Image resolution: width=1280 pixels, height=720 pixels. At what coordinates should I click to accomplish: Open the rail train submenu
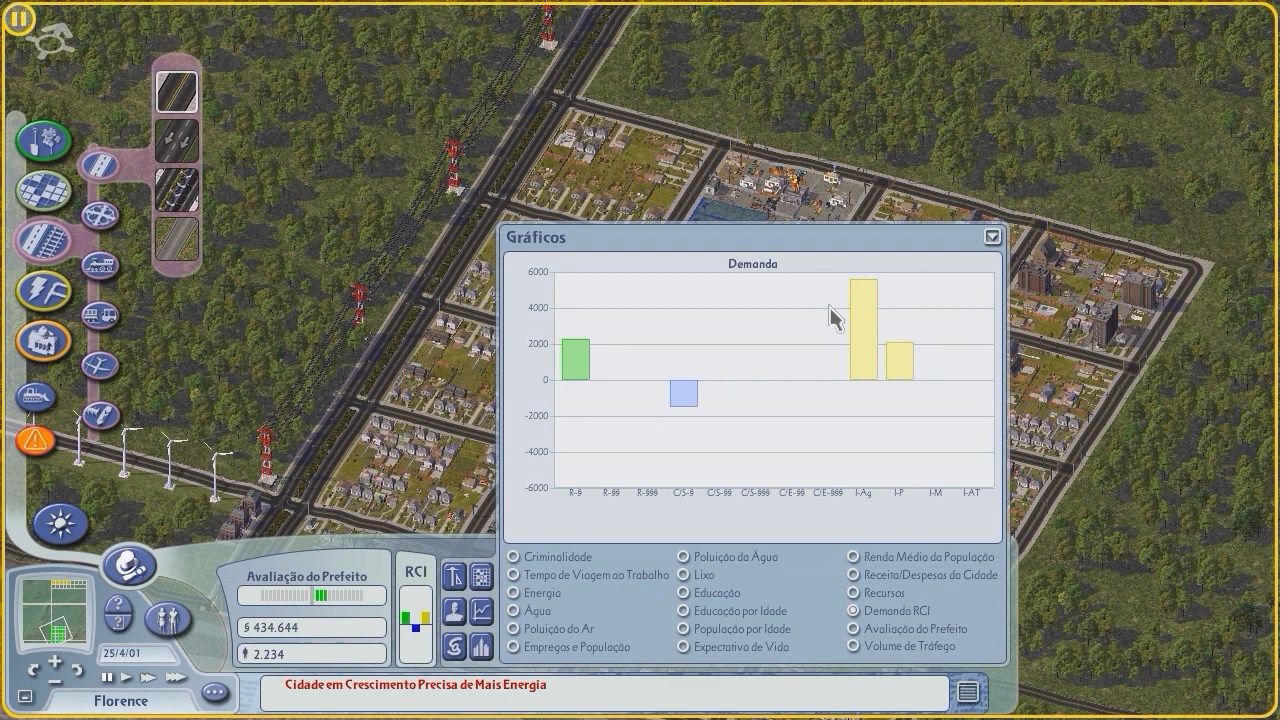point(99,265)
